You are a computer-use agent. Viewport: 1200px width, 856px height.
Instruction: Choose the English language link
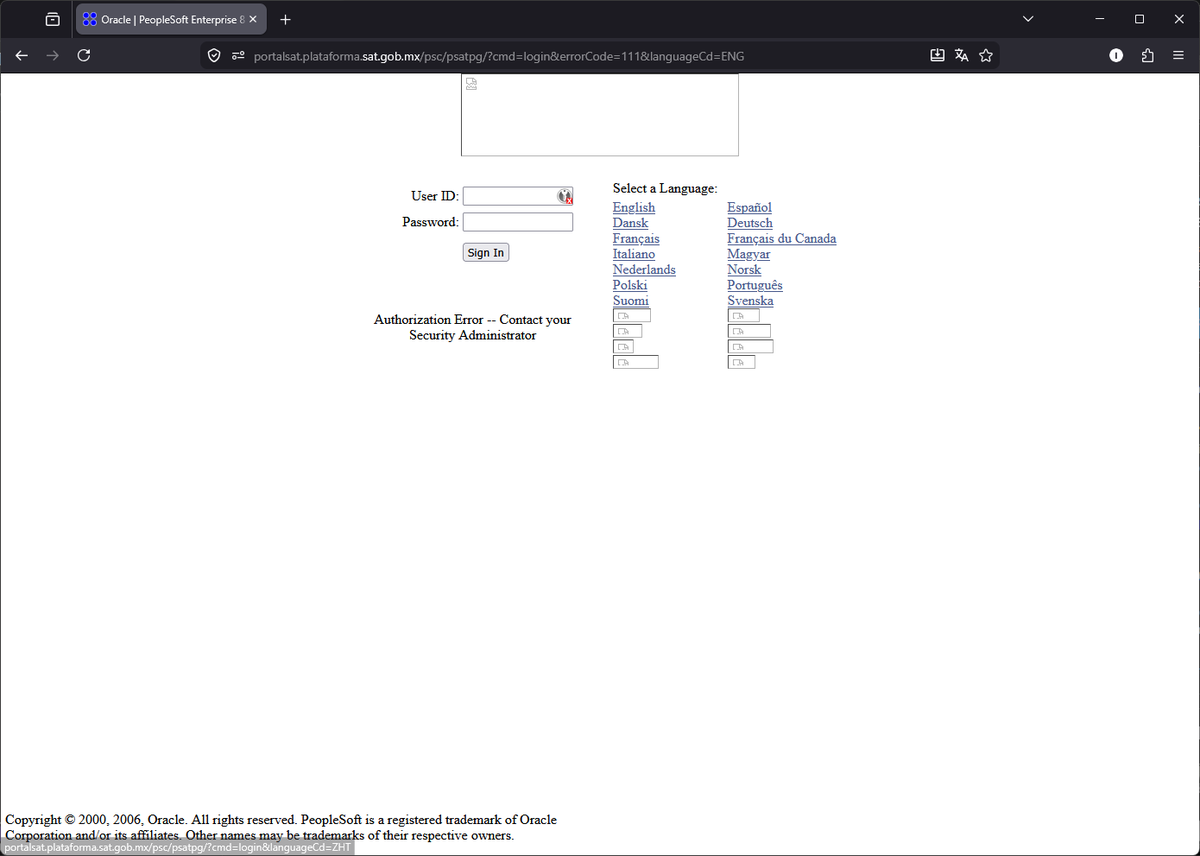[634, 207]
